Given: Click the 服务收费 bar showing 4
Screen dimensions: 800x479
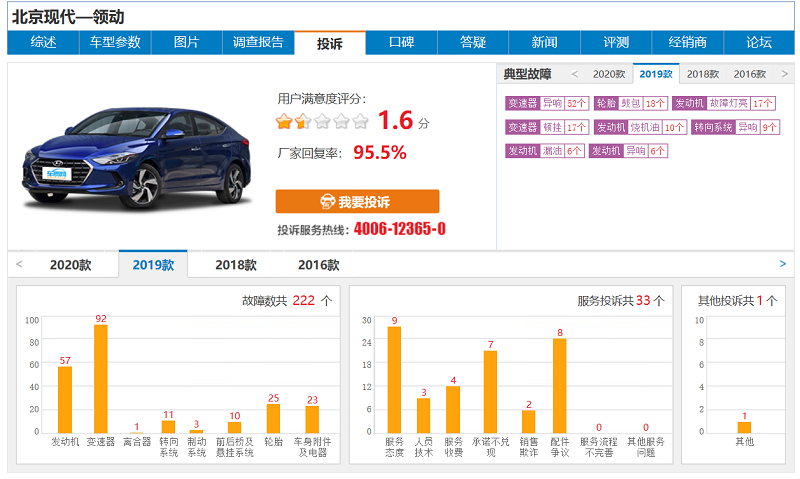Looking at the screenshot, I should [x=453, y=410].
